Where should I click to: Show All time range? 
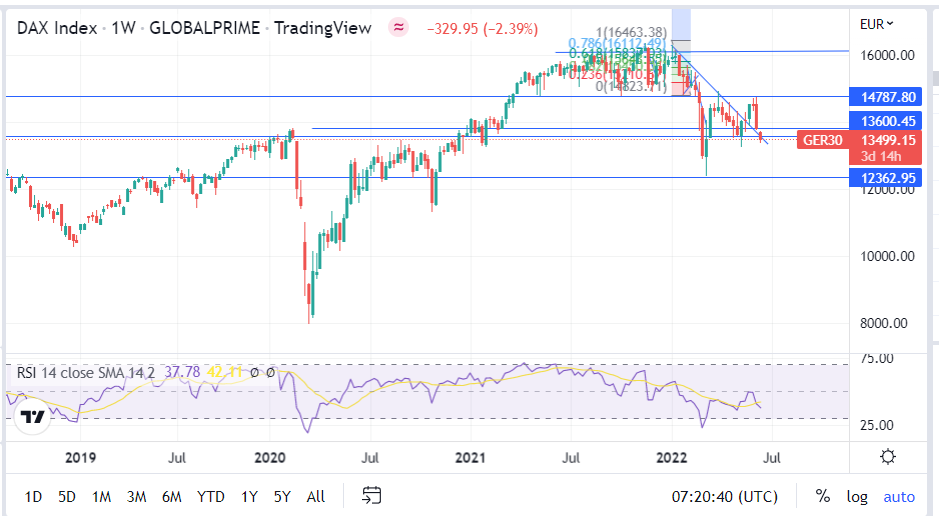(x=316, y=496)
